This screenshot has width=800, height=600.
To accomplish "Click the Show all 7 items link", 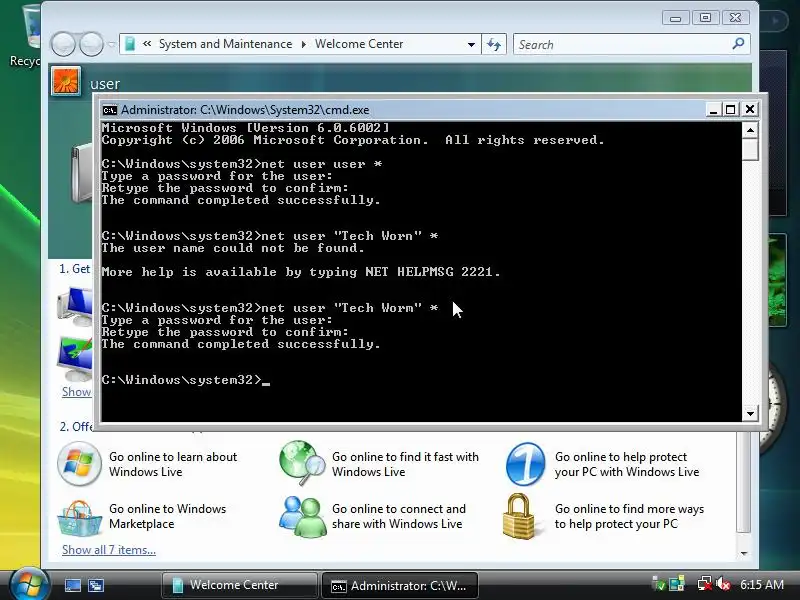I will coord(109,550).
